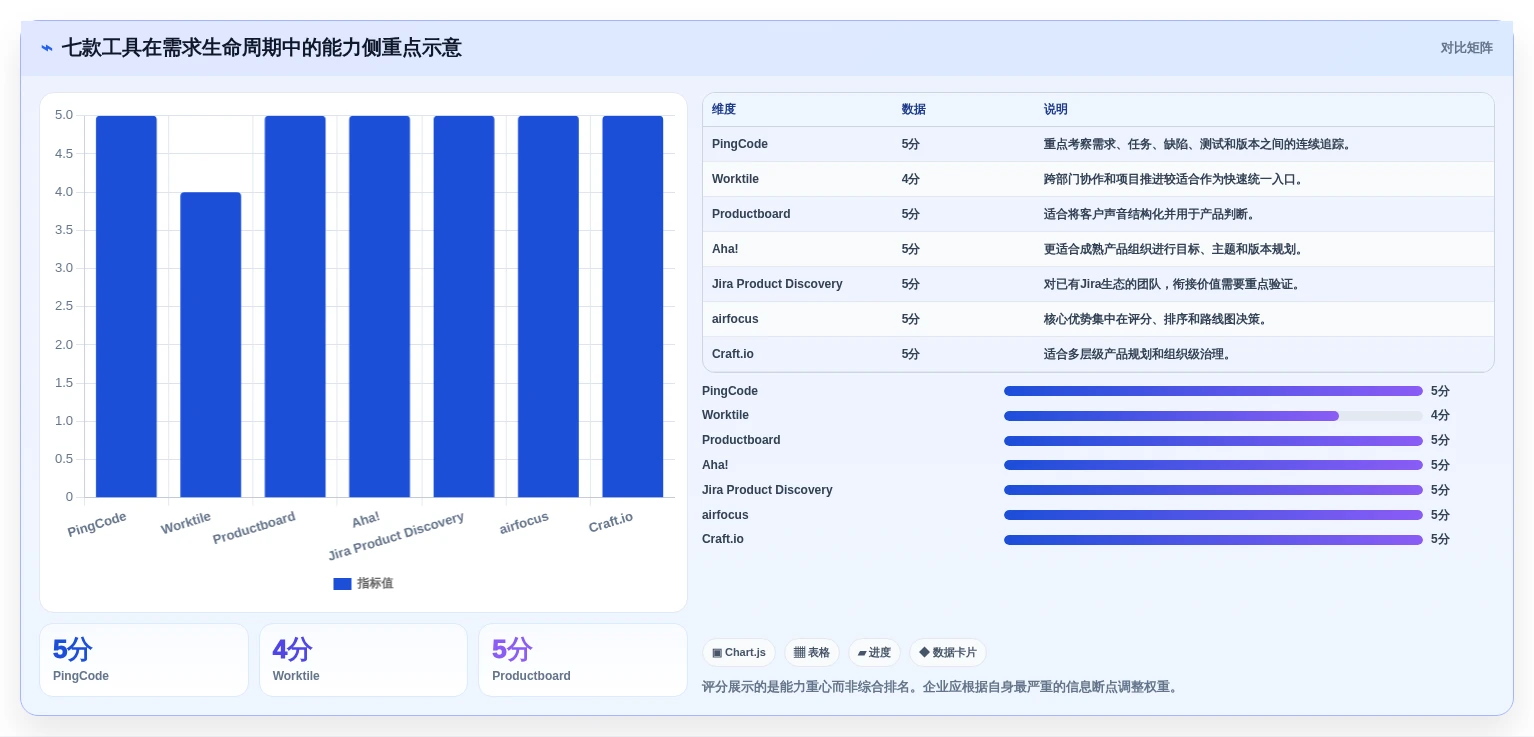
Task: Open the Productboard 5分 data card
Action: 583,660
